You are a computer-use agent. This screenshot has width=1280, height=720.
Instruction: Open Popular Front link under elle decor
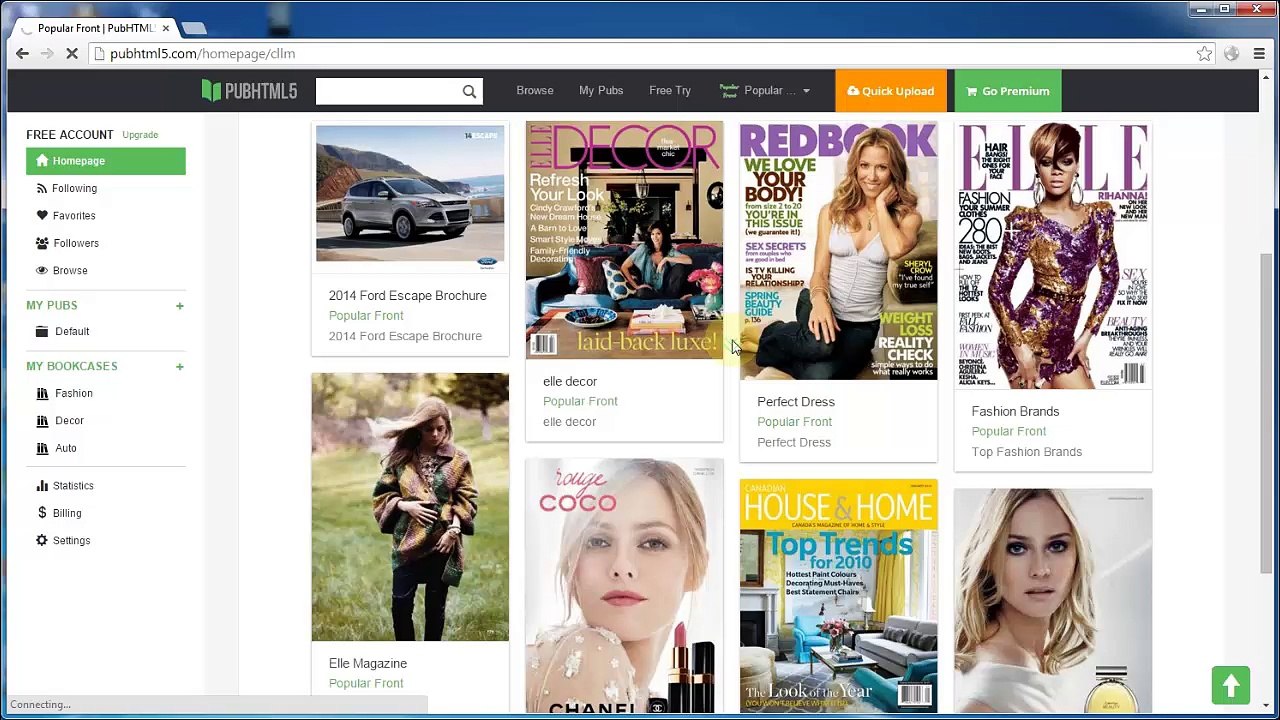[x=580, y=401]
